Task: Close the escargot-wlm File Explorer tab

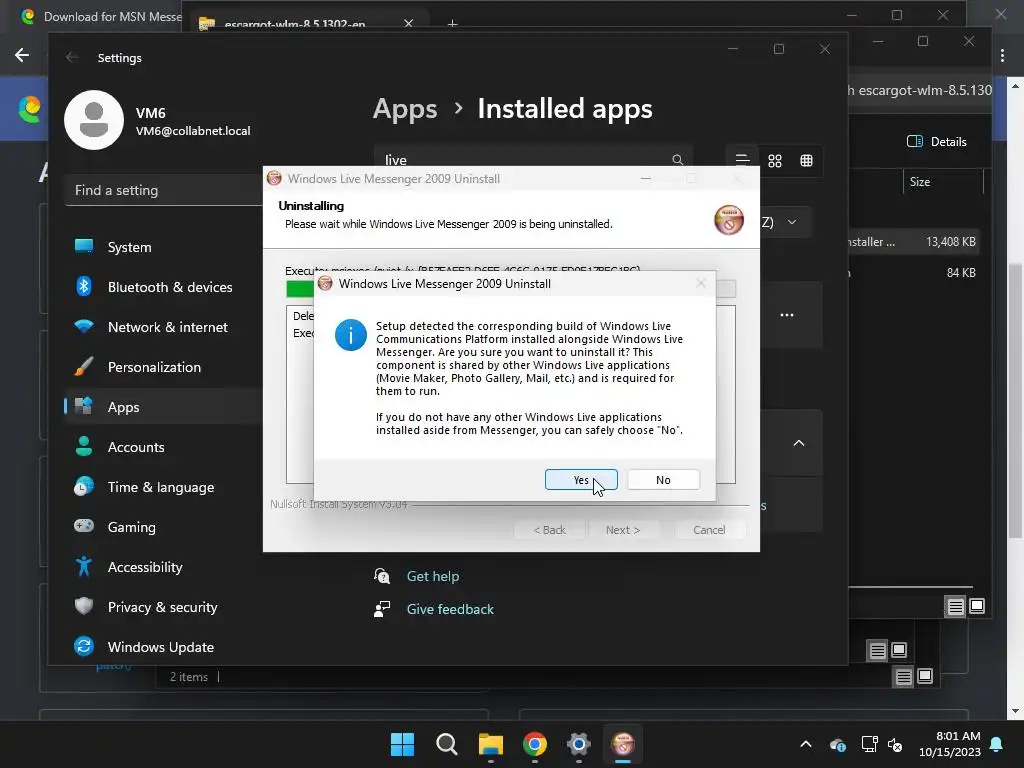Action: 408,23
